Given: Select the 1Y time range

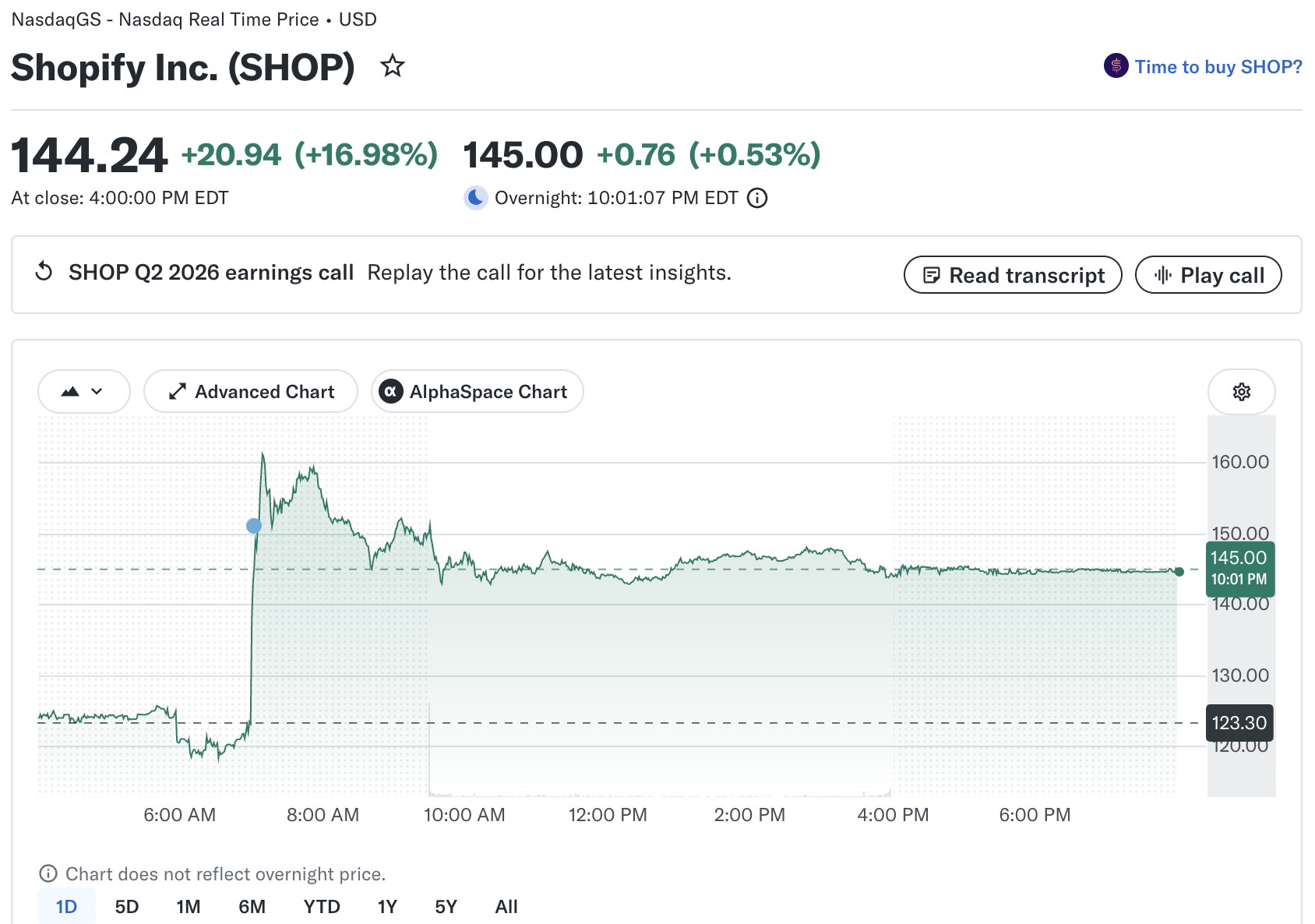Looking at the screenshot, I should coord(387,907).
